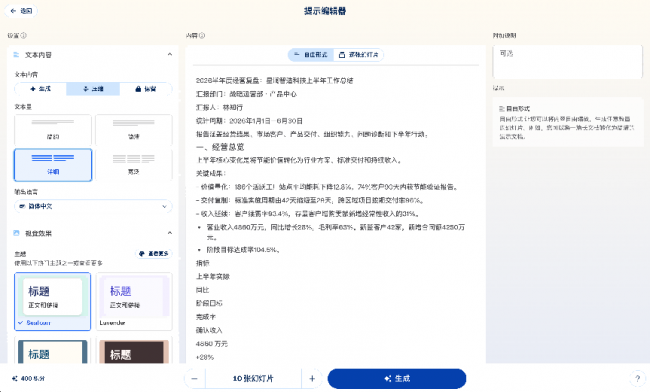650x392 pixels.
Task: Open the 输出语言 dropdown showing 简体中文
Action: pyautogui.click(x=93, y=206)
